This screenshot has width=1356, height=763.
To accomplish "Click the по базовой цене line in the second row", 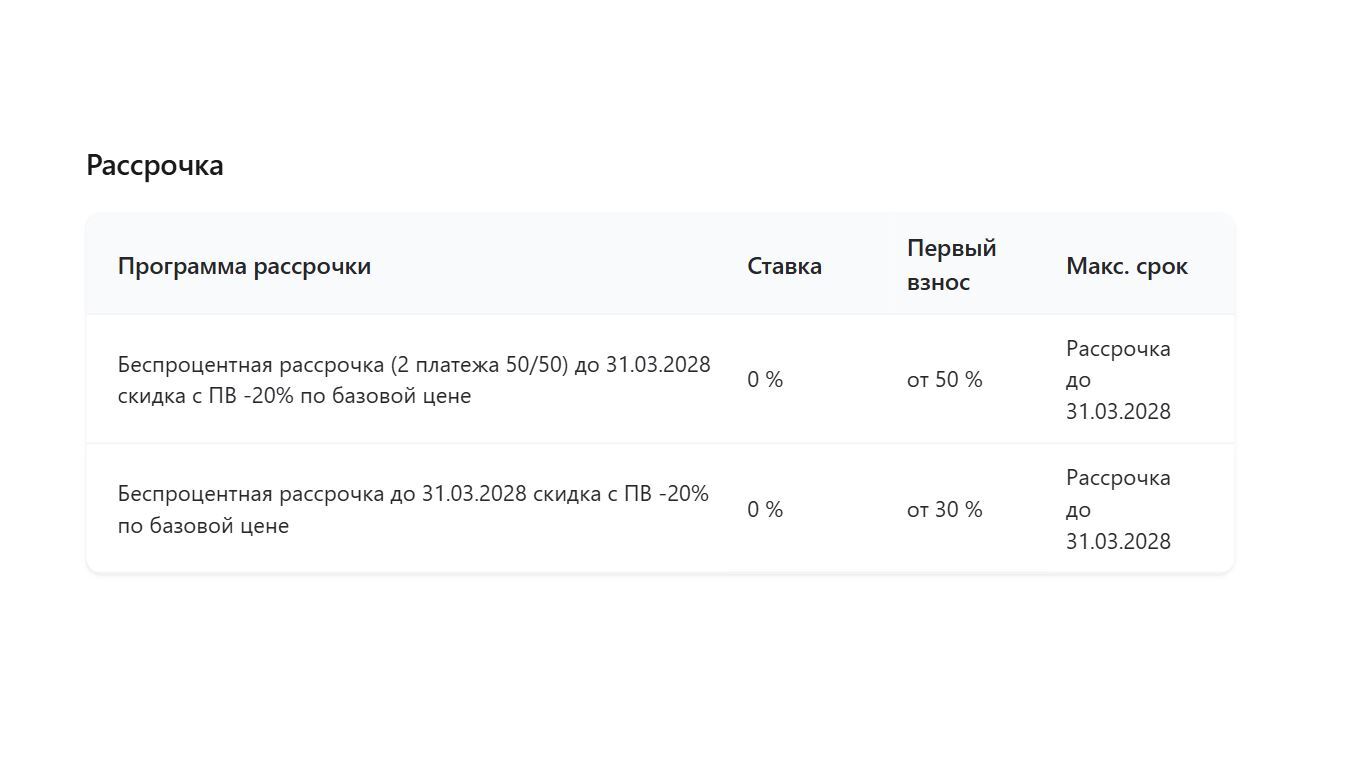I will pyautogui.click(x=203, y=526).
